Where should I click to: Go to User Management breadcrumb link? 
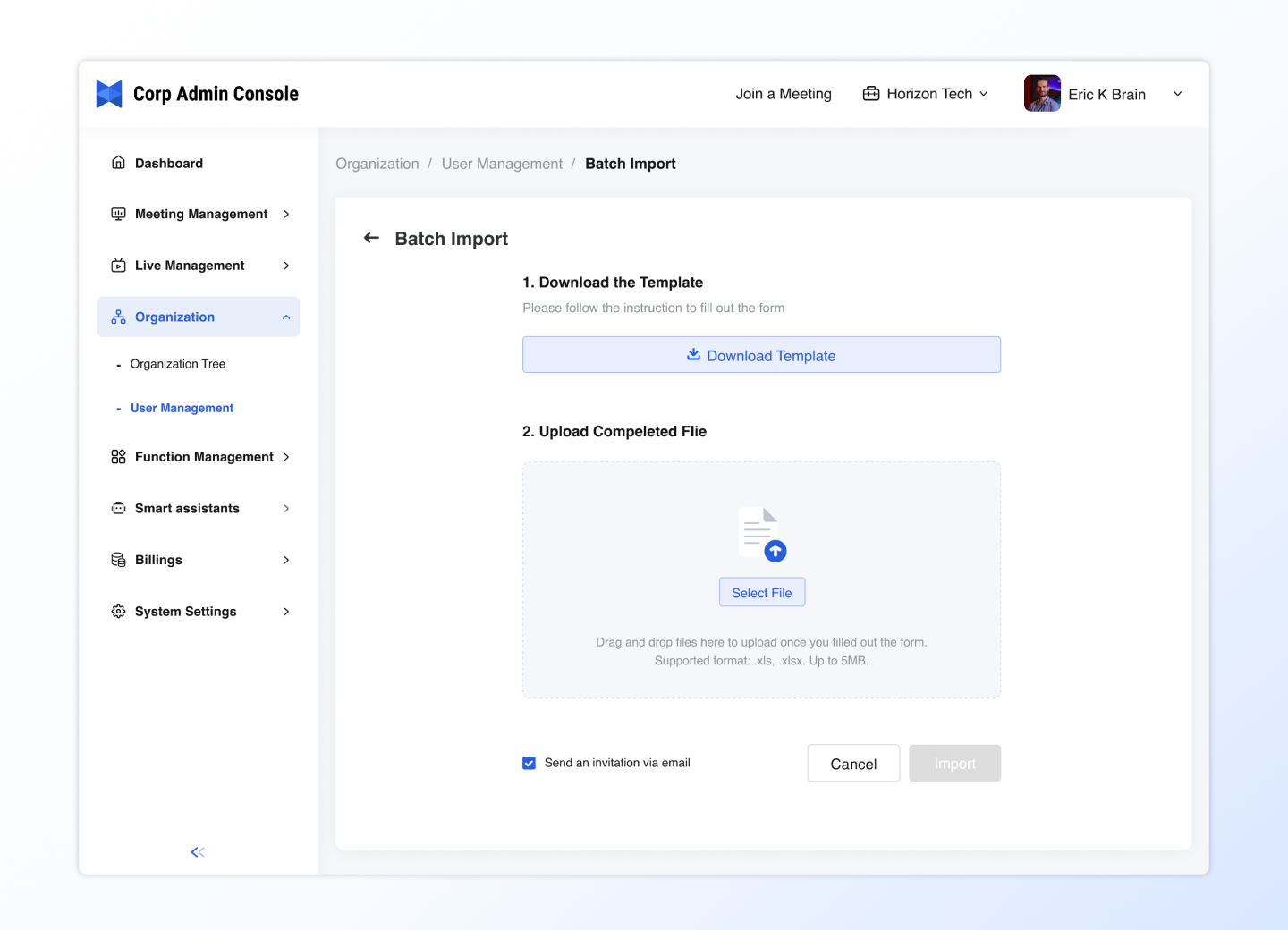502,164
